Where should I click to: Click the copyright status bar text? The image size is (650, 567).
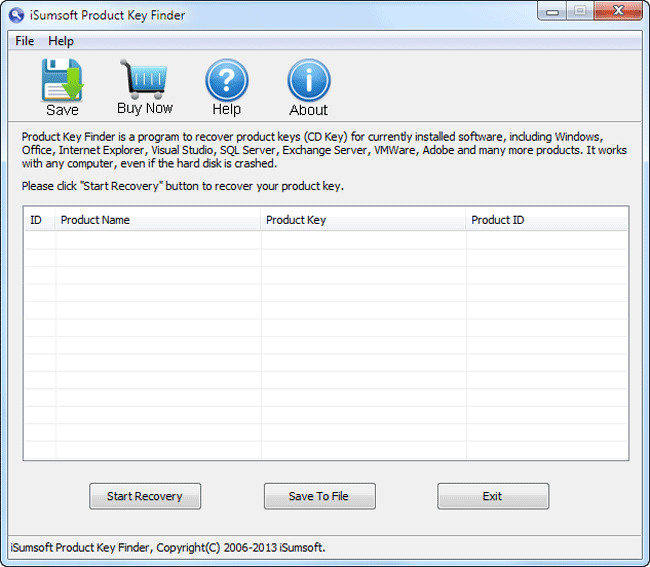click(x=168, y=548)
